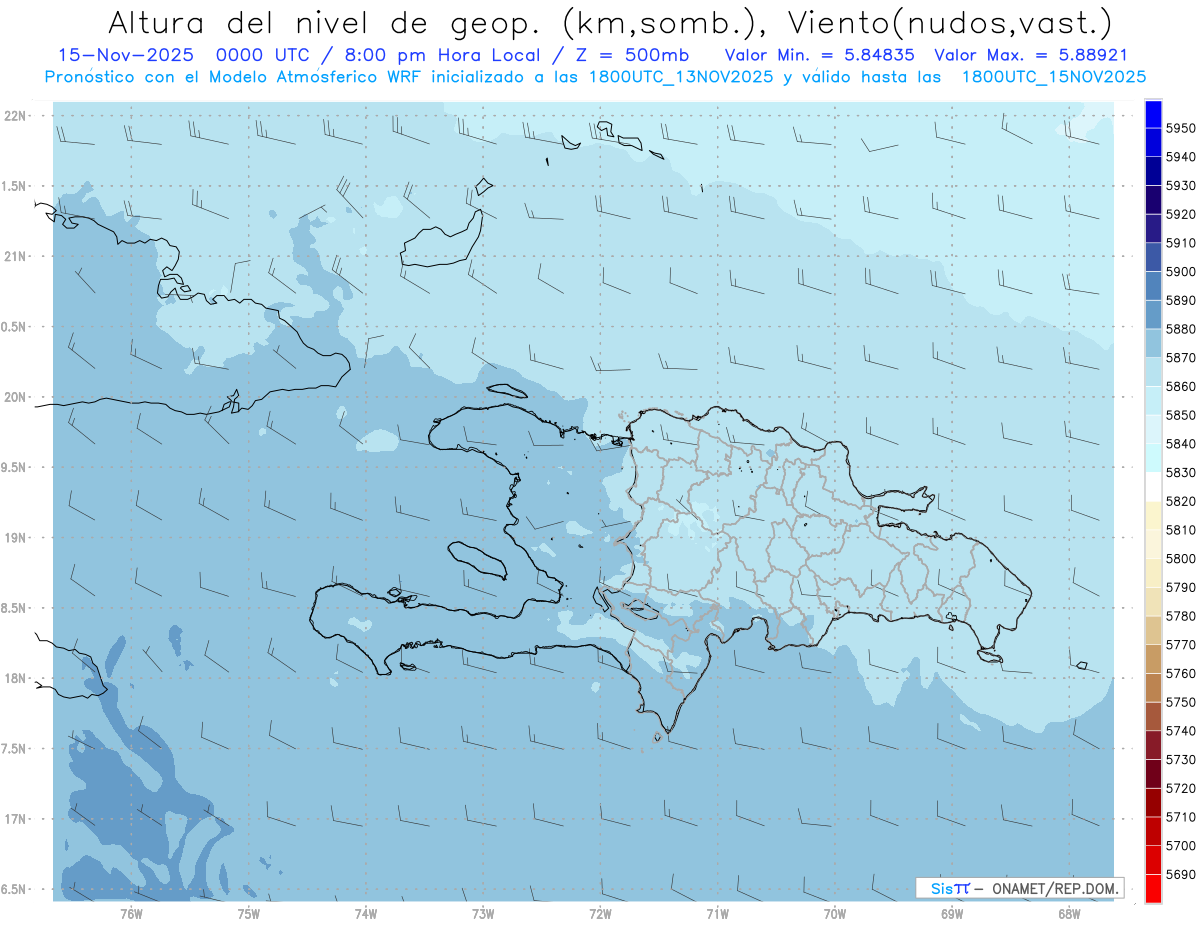Click the '75W' longitude label

249,913
